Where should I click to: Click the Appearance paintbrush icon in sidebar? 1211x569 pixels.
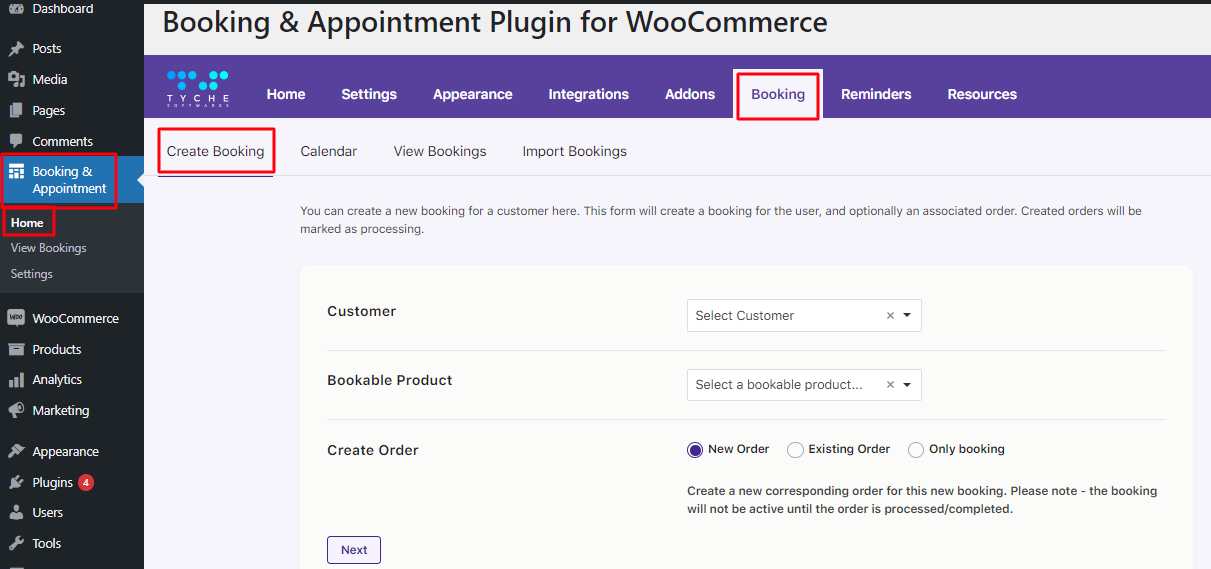coord(16,452)
